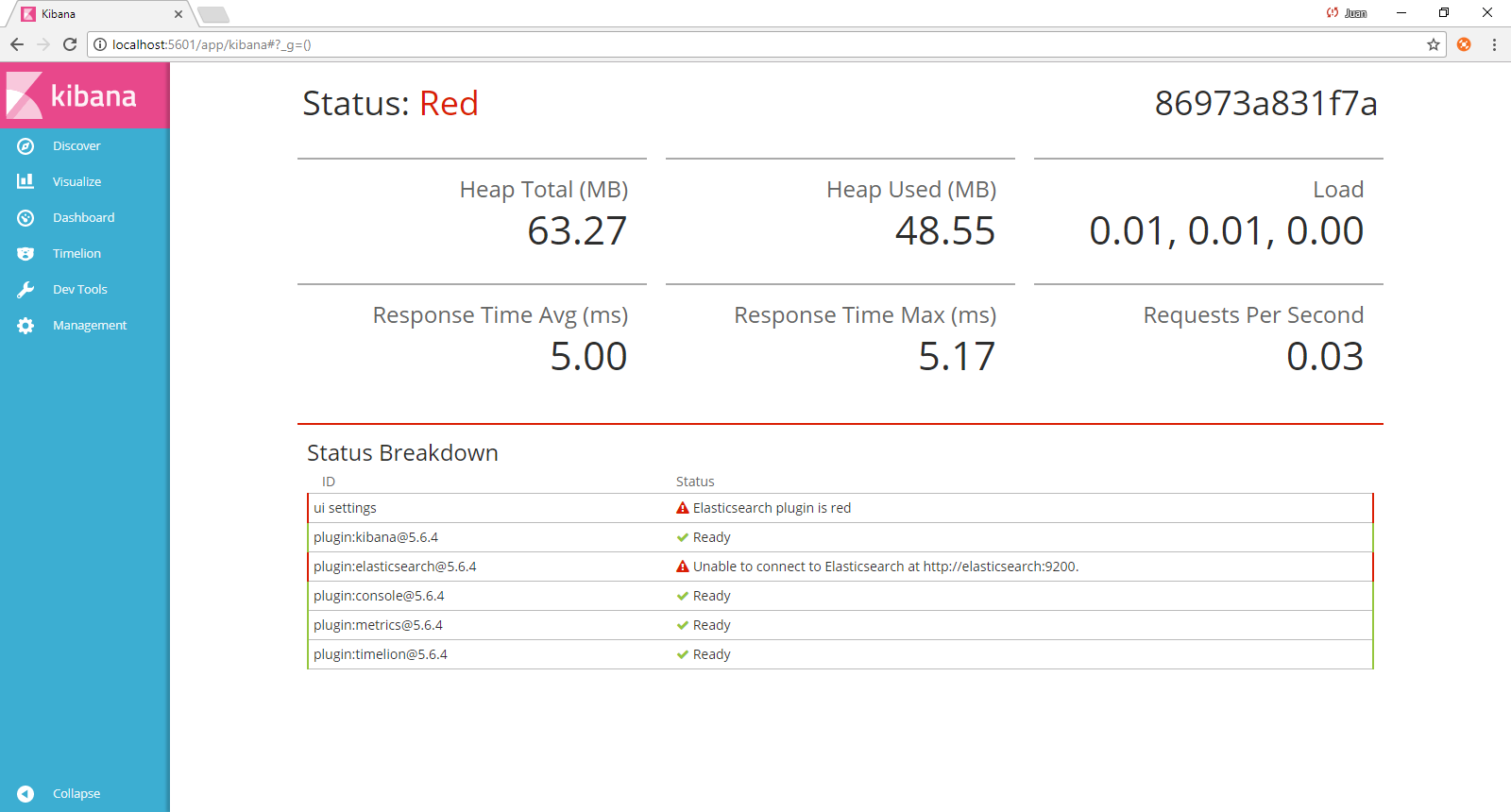Click green checkmark for plugin:kibana@5.6.4
This screenshot has width=1511, height=812.
683,537
